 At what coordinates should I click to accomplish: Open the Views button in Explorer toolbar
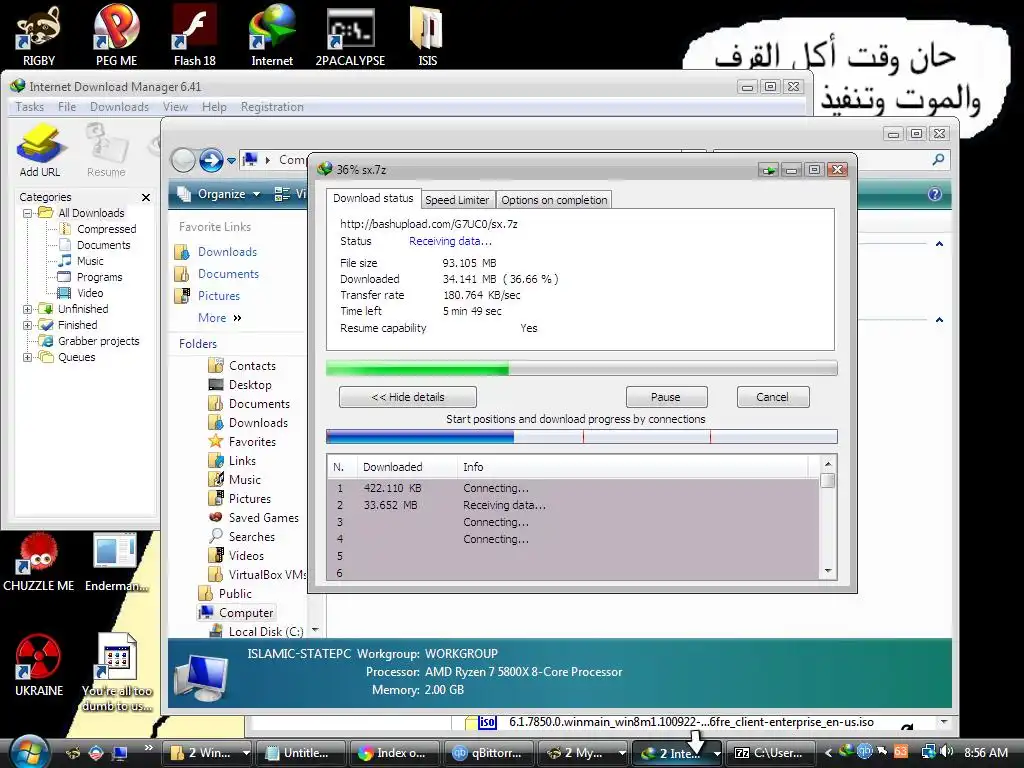pyautogui.click(x=289, y=194)
